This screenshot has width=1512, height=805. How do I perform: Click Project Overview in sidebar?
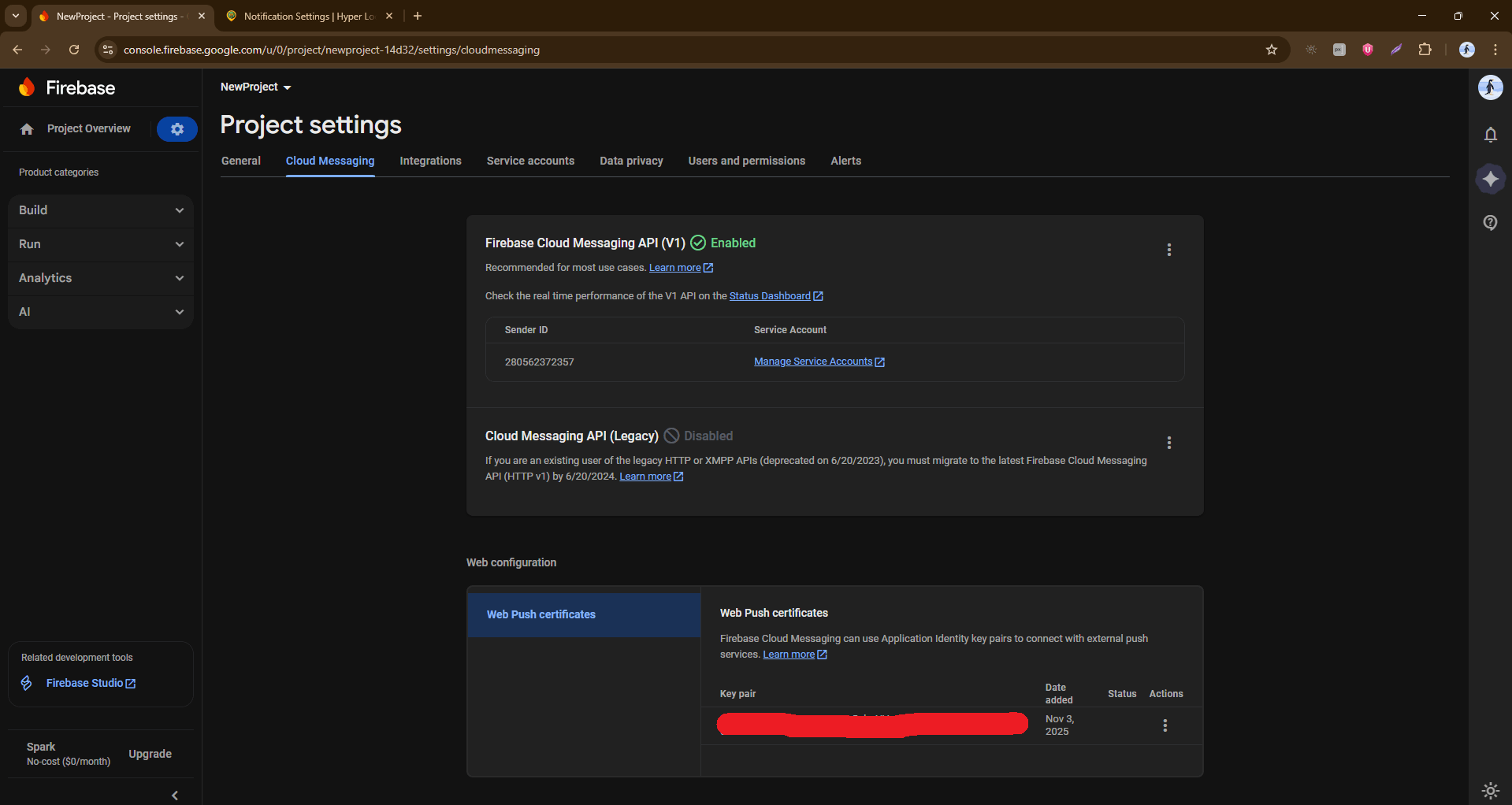(x=89, y=128)
